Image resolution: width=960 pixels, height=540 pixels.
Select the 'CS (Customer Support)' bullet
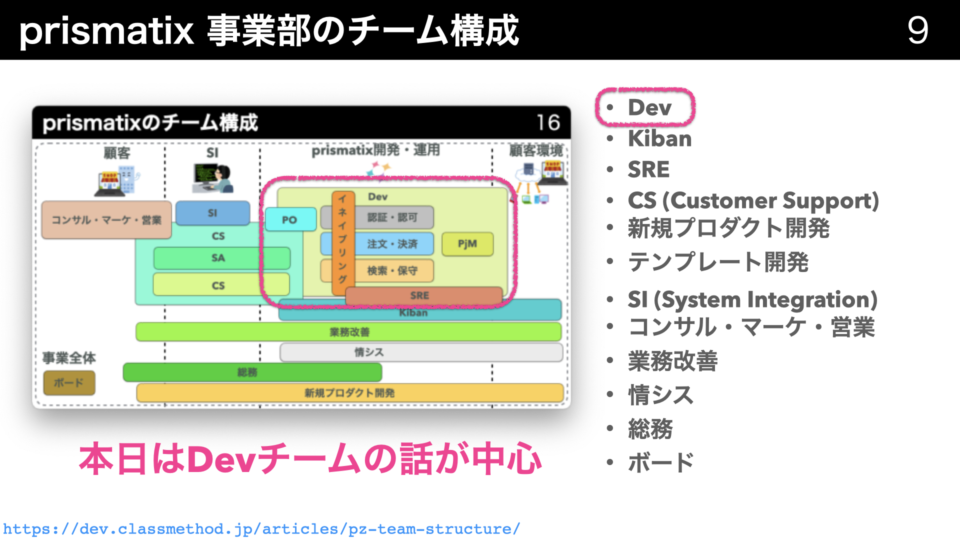[753, 201]
